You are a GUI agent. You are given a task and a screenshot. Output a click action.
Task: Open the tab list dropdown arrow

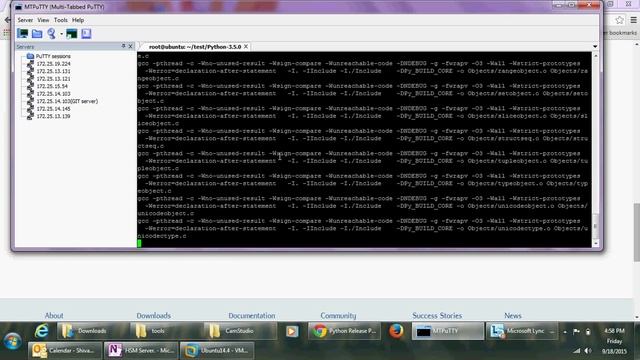[595, 47]
